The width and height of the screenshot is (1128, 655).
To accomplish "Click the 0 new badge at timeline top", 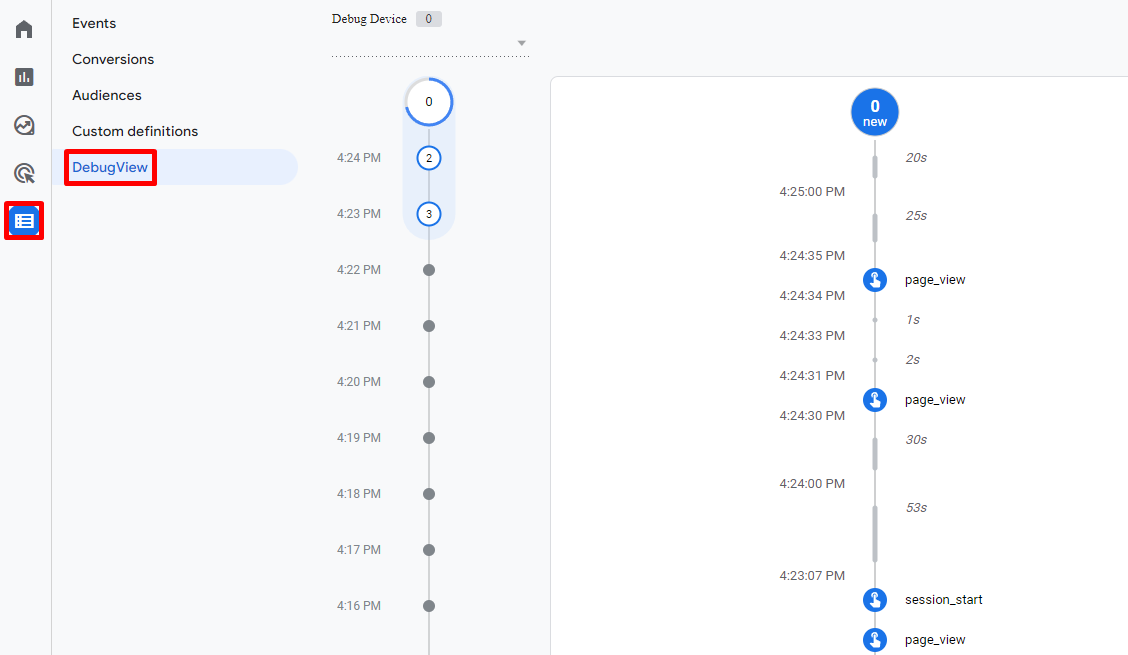I will point(874,111).
